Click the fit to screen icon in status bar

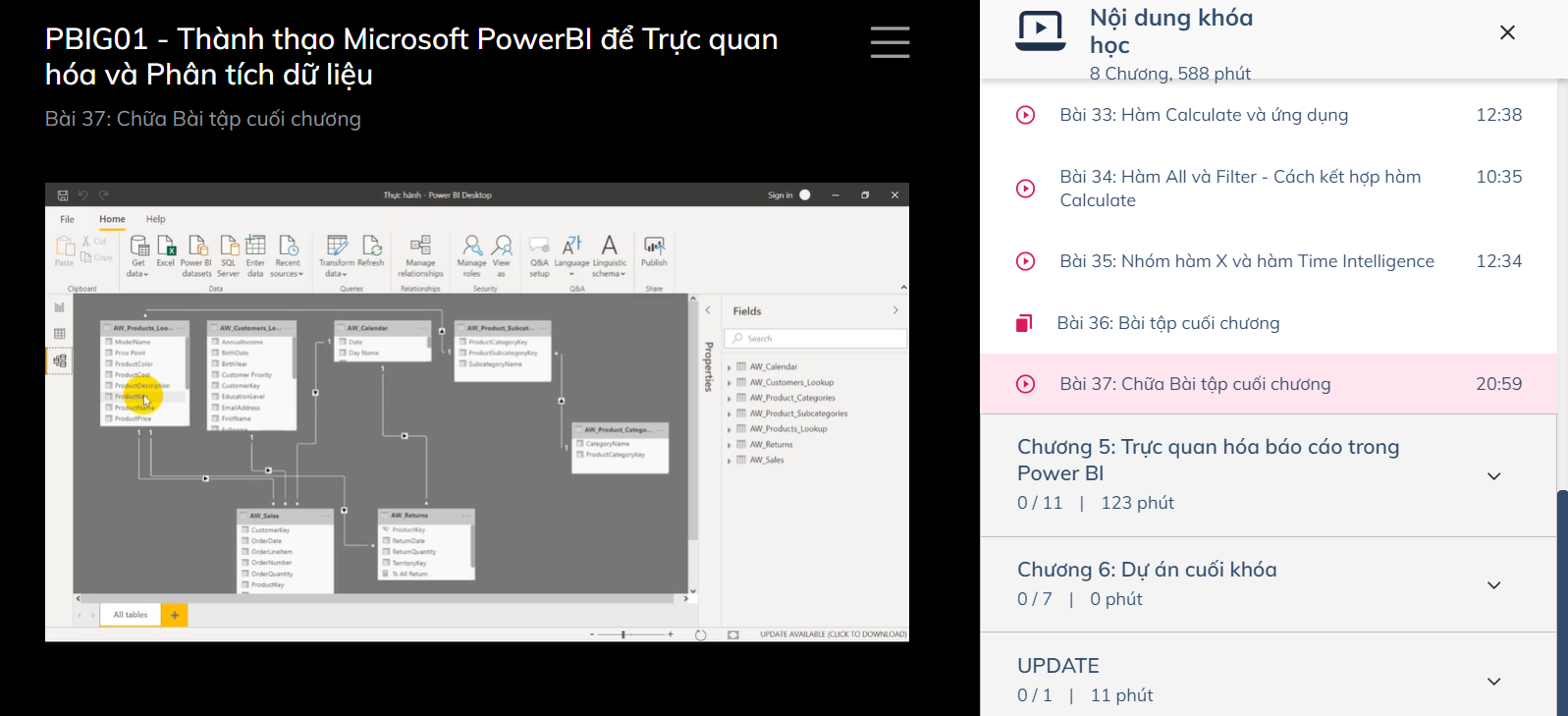(x=733, y=634)
